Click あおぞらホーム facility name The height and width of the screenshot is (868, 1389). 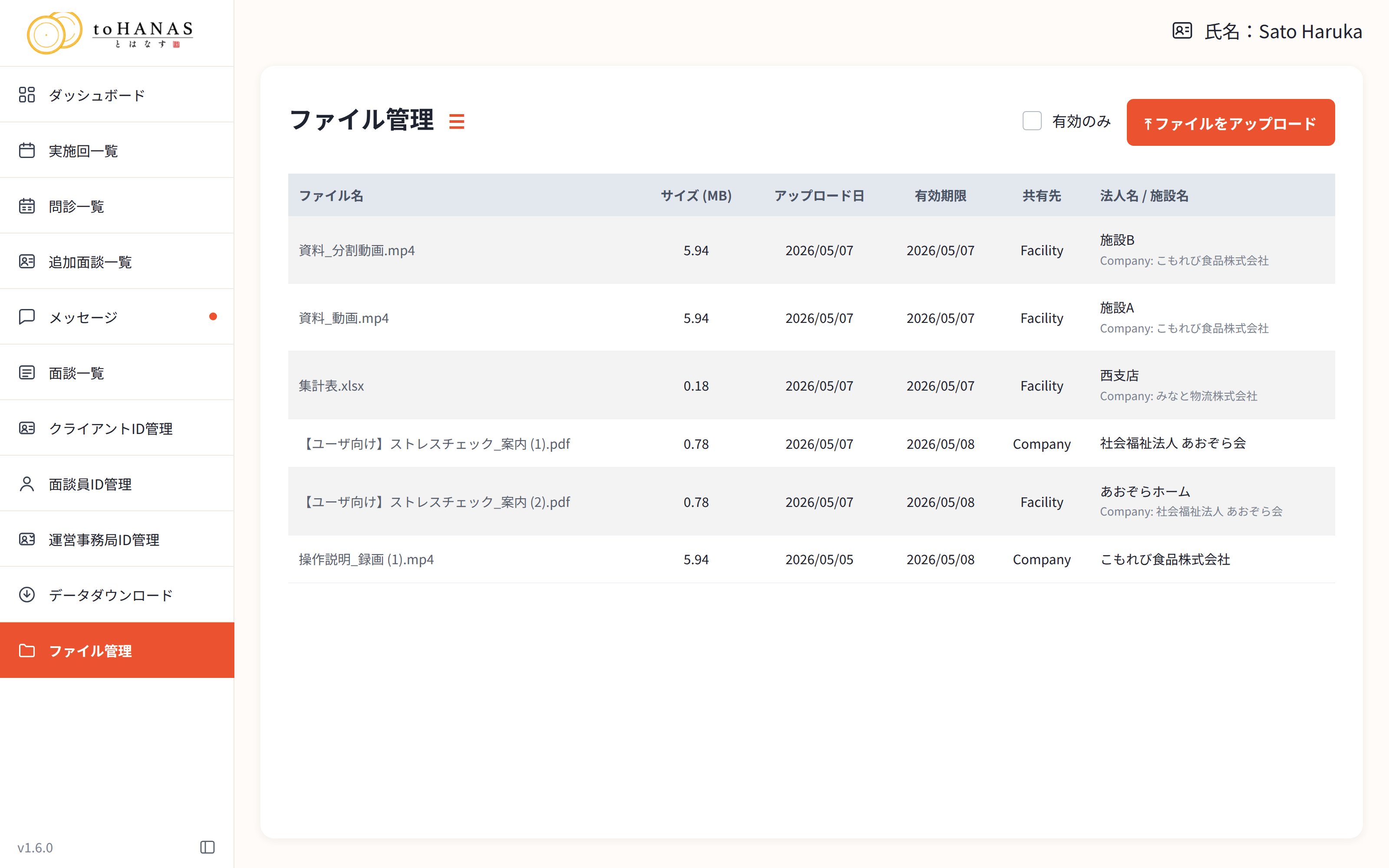click(x=1145, y=491)
